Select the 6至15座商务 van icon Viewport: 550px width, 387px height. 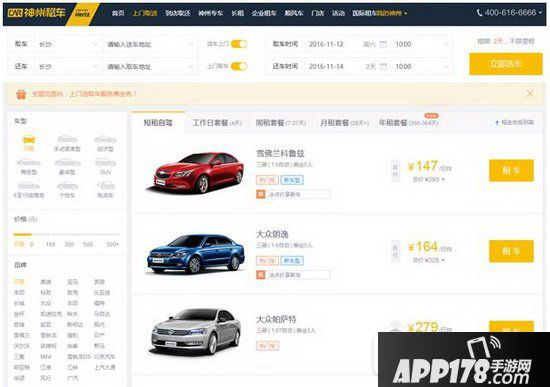[x=29, y=185]
